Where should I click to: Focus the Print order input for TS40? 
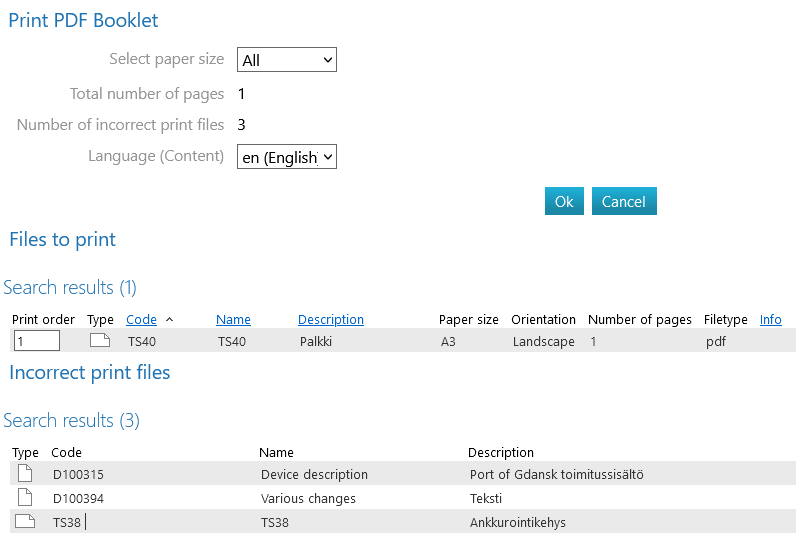pyautogui.click(x=37, y=341)
